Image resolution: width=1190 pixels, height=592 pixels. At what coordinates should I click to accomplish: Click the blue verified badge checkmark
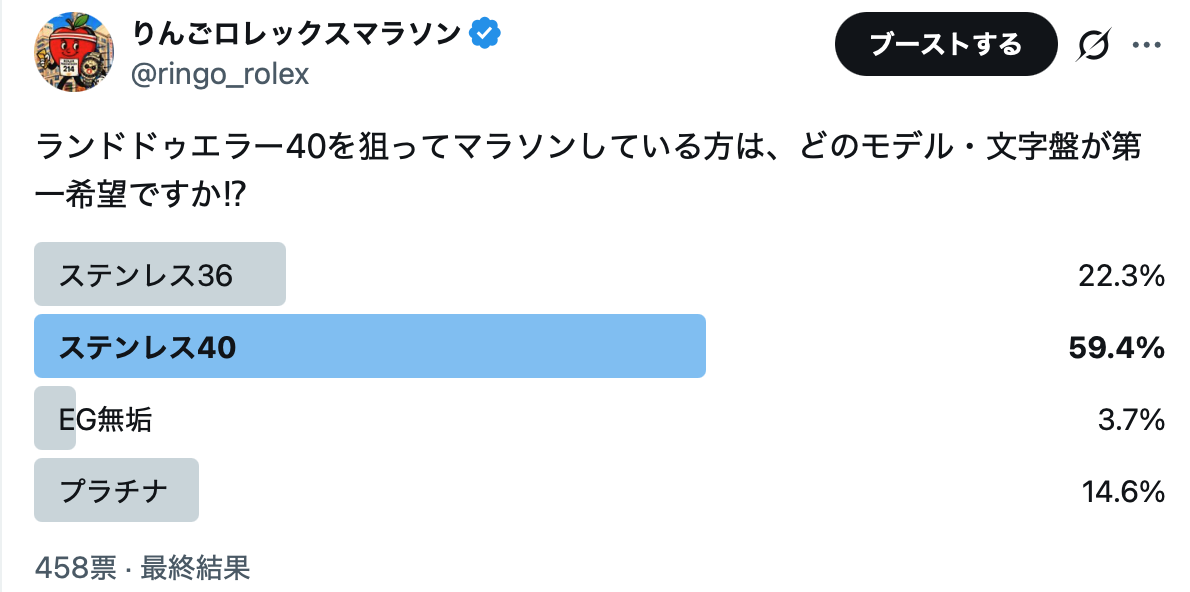[x=484, y=33]
